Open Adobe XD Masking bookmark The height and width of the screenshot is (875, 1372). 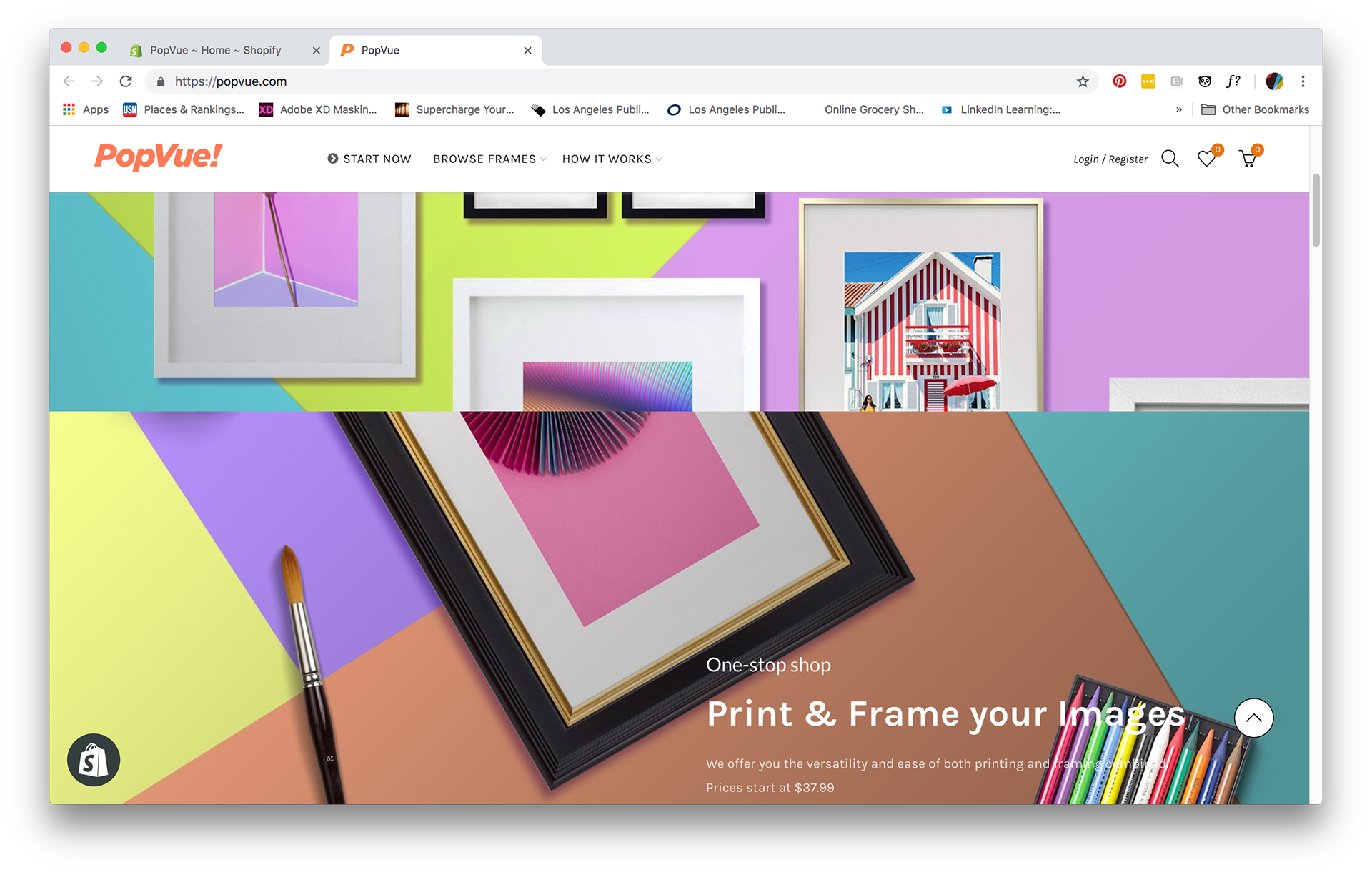(x=318, y=109)
